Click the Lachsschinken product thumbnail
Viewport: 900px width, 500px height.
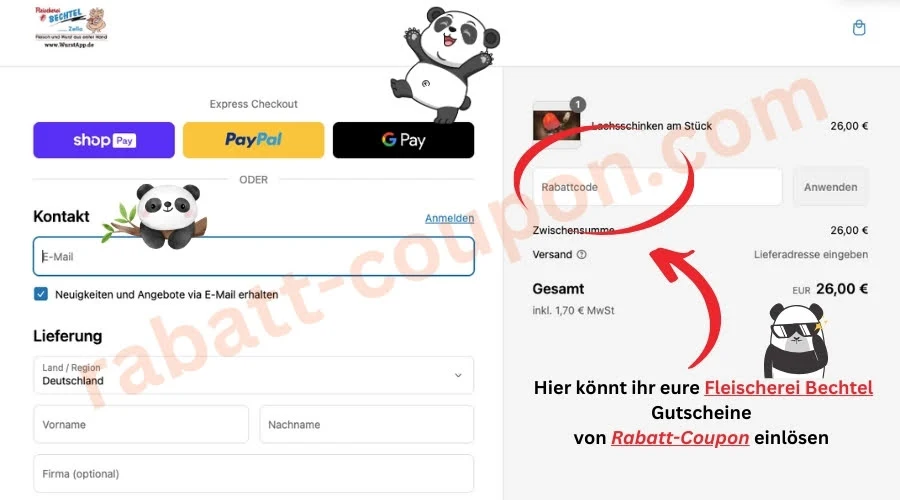click(556, 125)
